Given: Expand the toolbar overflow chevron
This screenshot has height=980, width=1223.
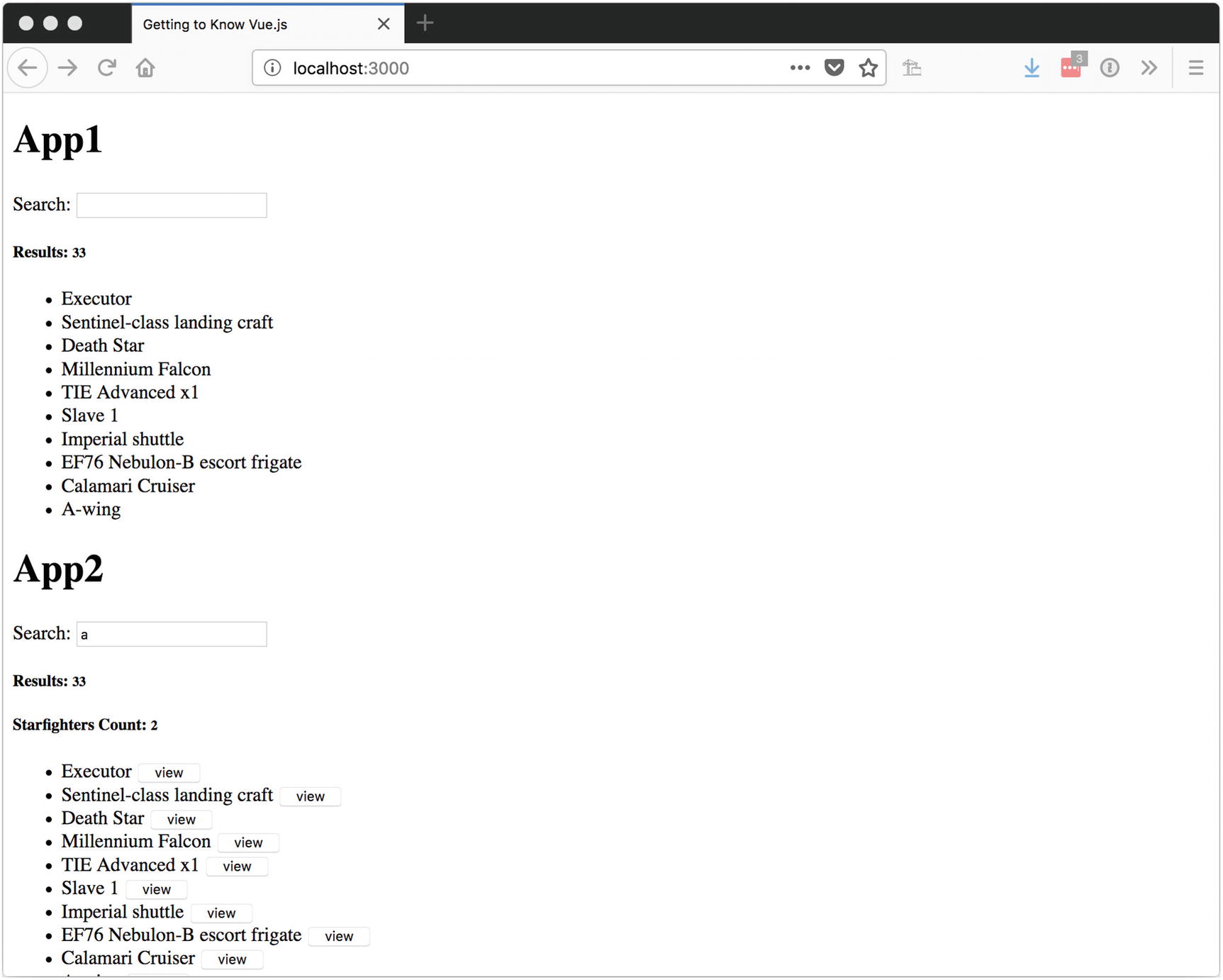Looking at the screenshot, I should click(x=1149, y=68).
